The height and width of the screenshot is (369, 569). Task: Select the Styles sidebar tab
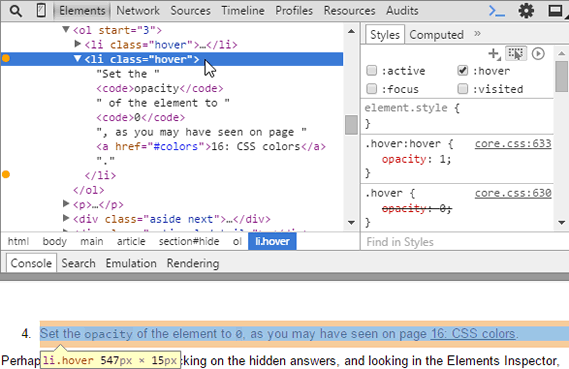385,35
